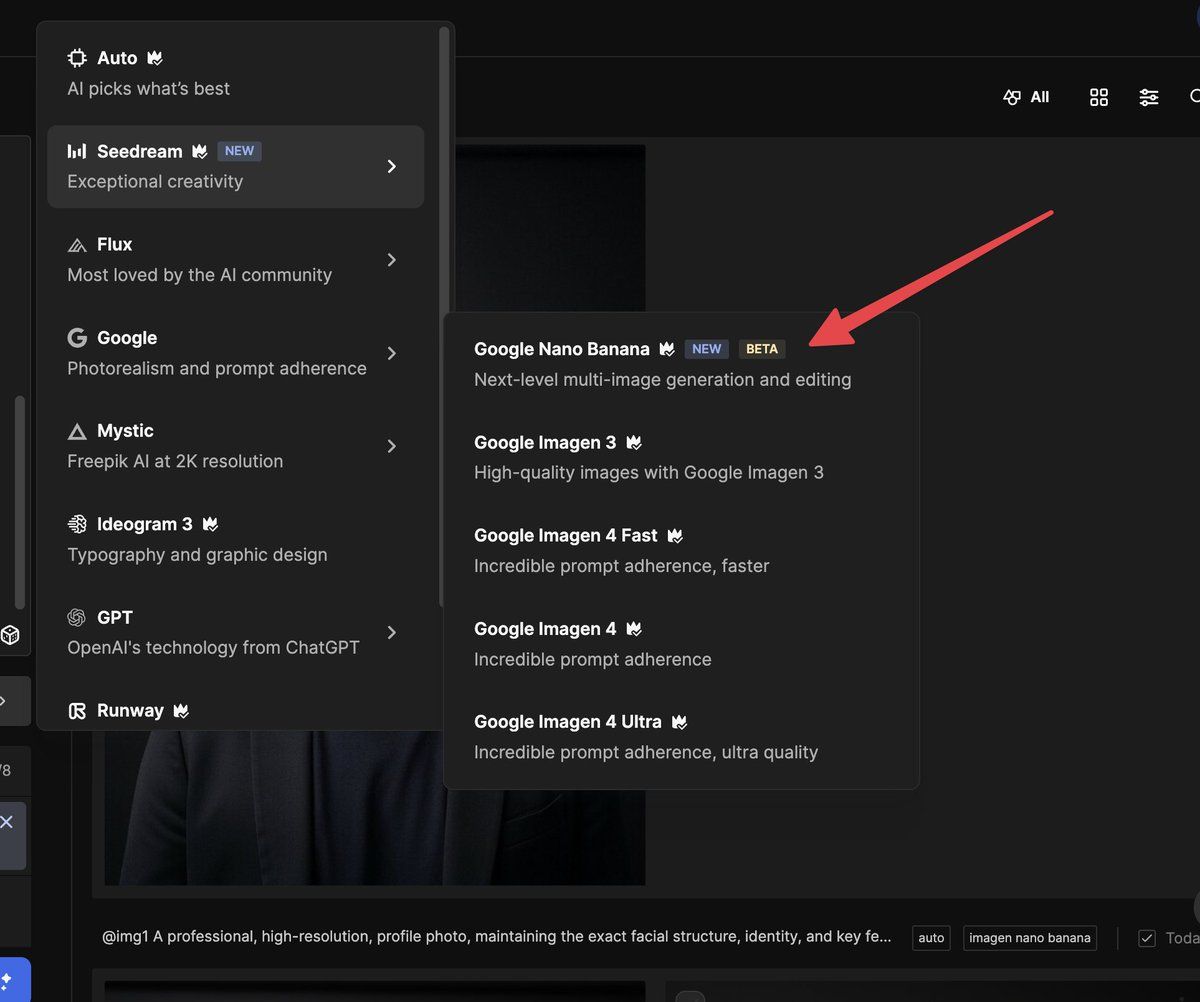Choose the Google Imagen 4 model
The image size is (1200, 1002).
(x=680, y=644)
